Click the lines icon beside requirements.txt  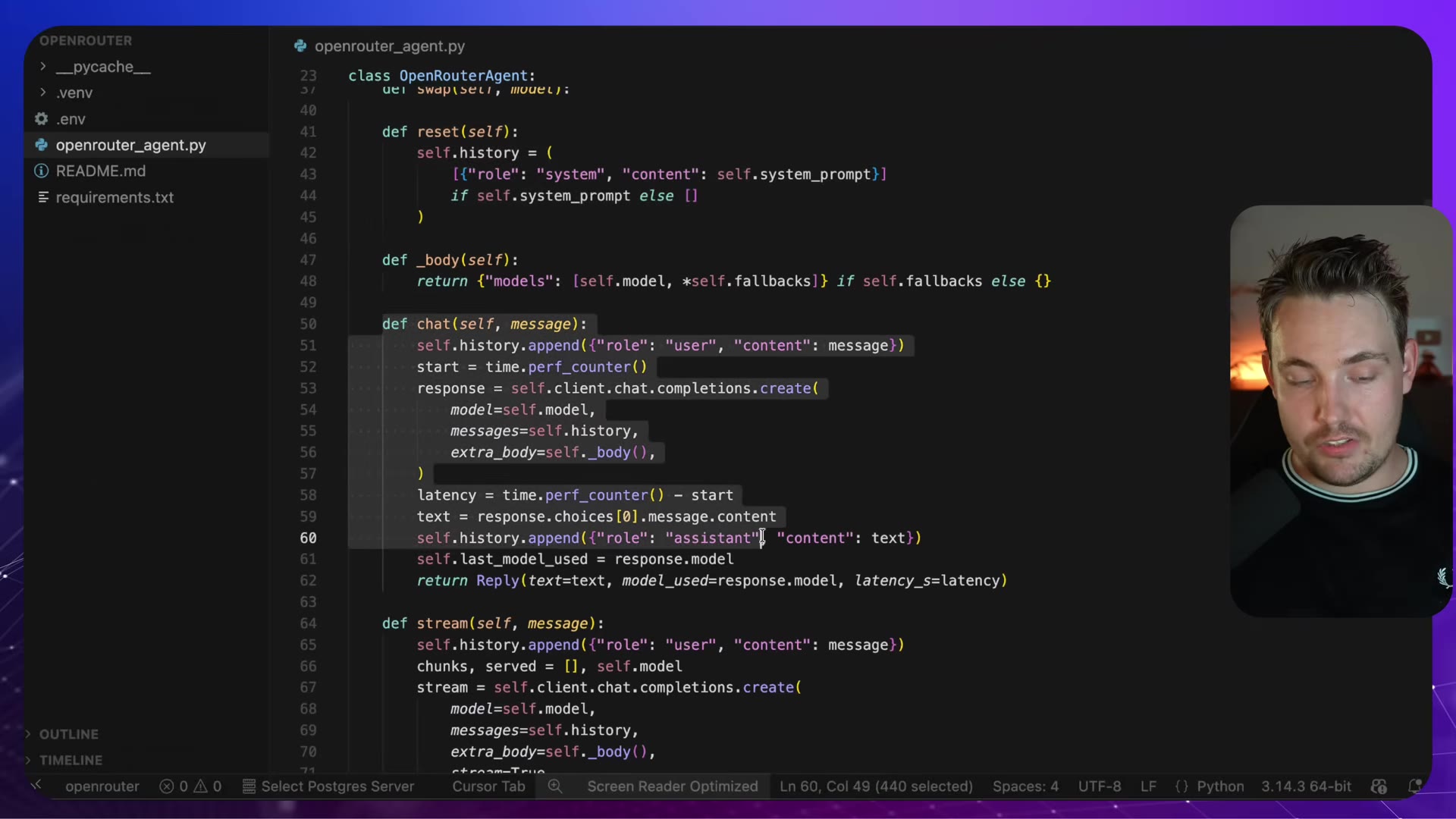43,197
